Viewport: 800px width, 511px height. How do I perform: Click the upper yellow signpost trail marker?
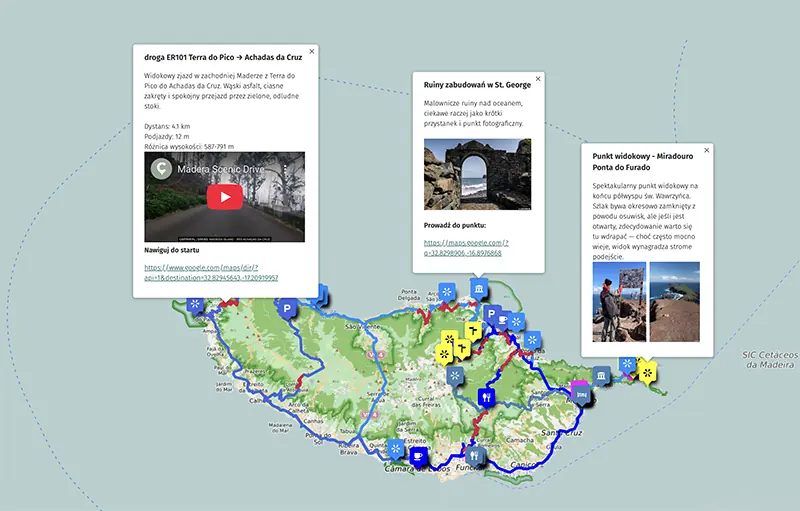(473, 331)
